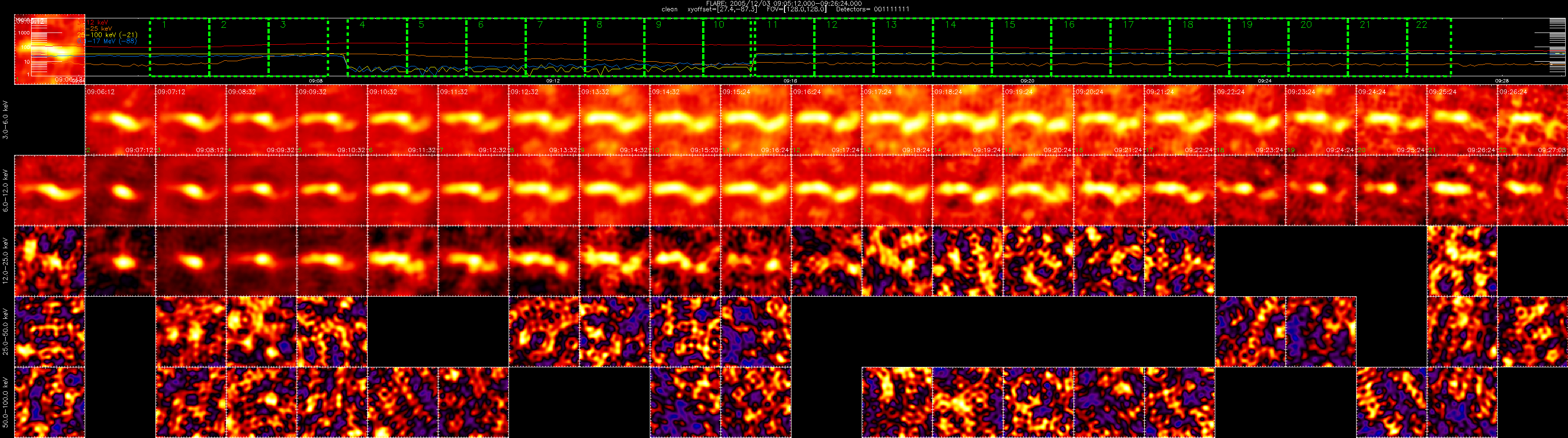Open the 6–12 keV image for interval 18
The image size is (1568, 438).
(x=1250, y=191)
